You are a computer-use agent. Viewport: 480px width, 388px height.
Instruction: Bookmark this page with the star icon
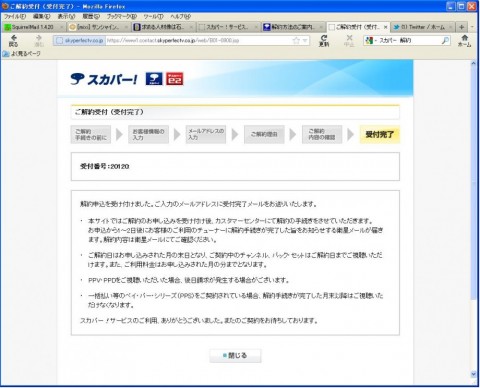296,41
